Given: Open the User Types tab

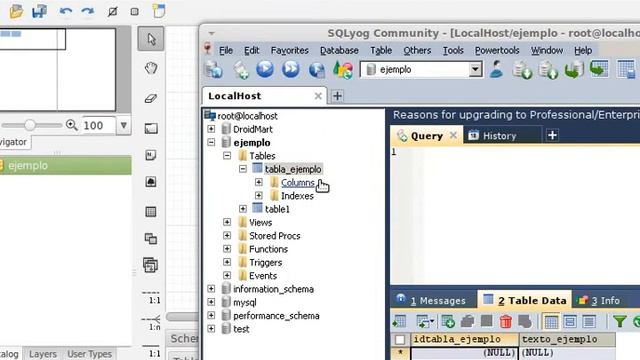Looking at the screenshot, I should [x=89, y=354].
